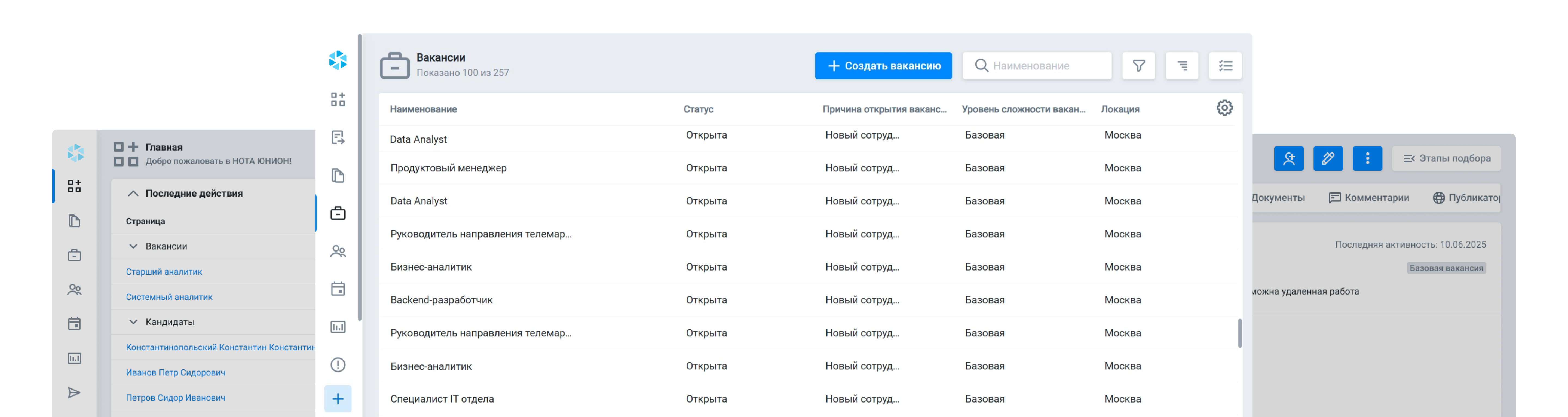This screenshot has height=417, width=1568.
Task: Click logo in left Главная window
Action: click(x=75, y=152)
